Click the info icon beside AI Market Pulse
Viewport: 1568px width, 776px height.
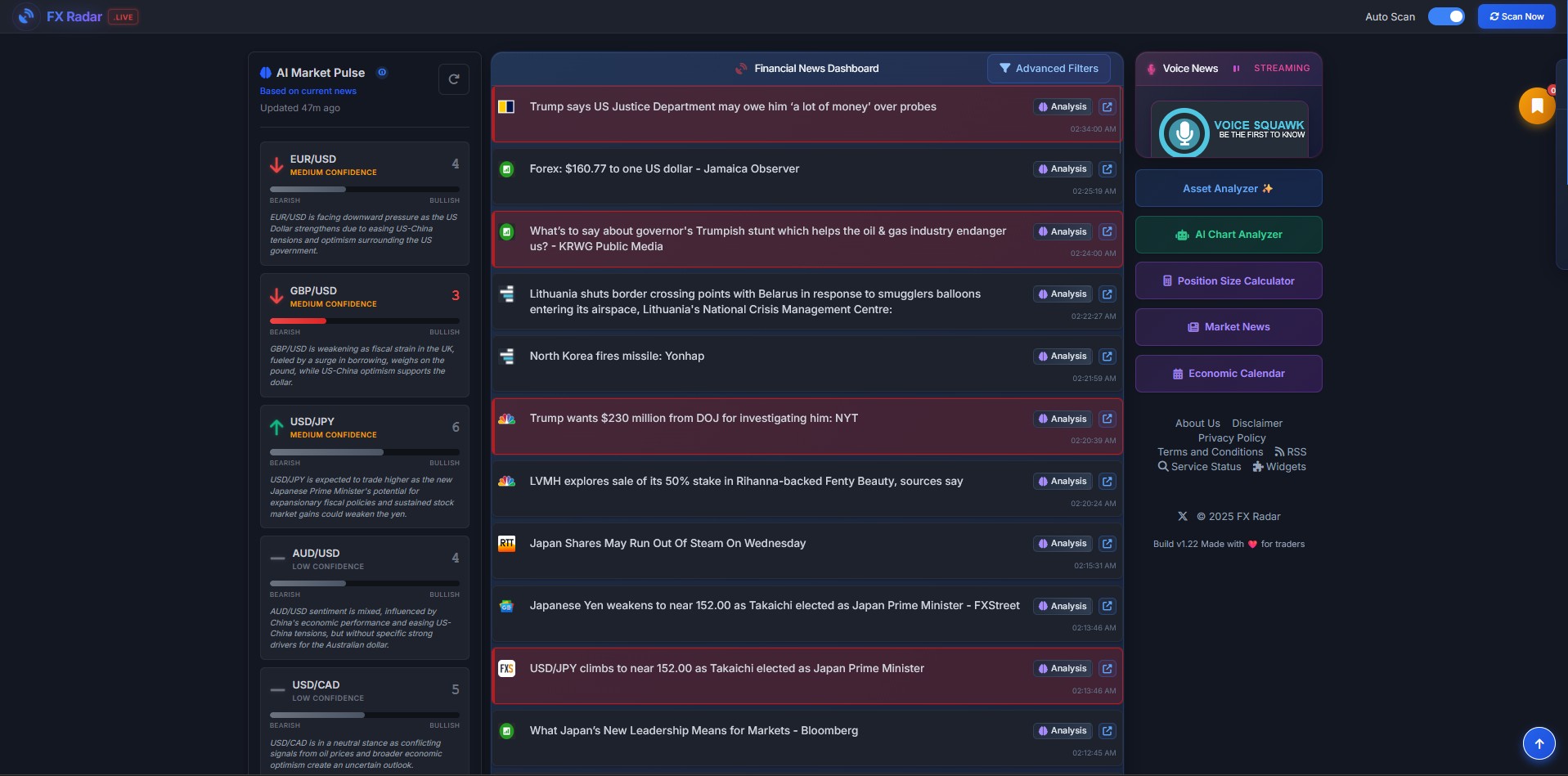click(381, 73)
